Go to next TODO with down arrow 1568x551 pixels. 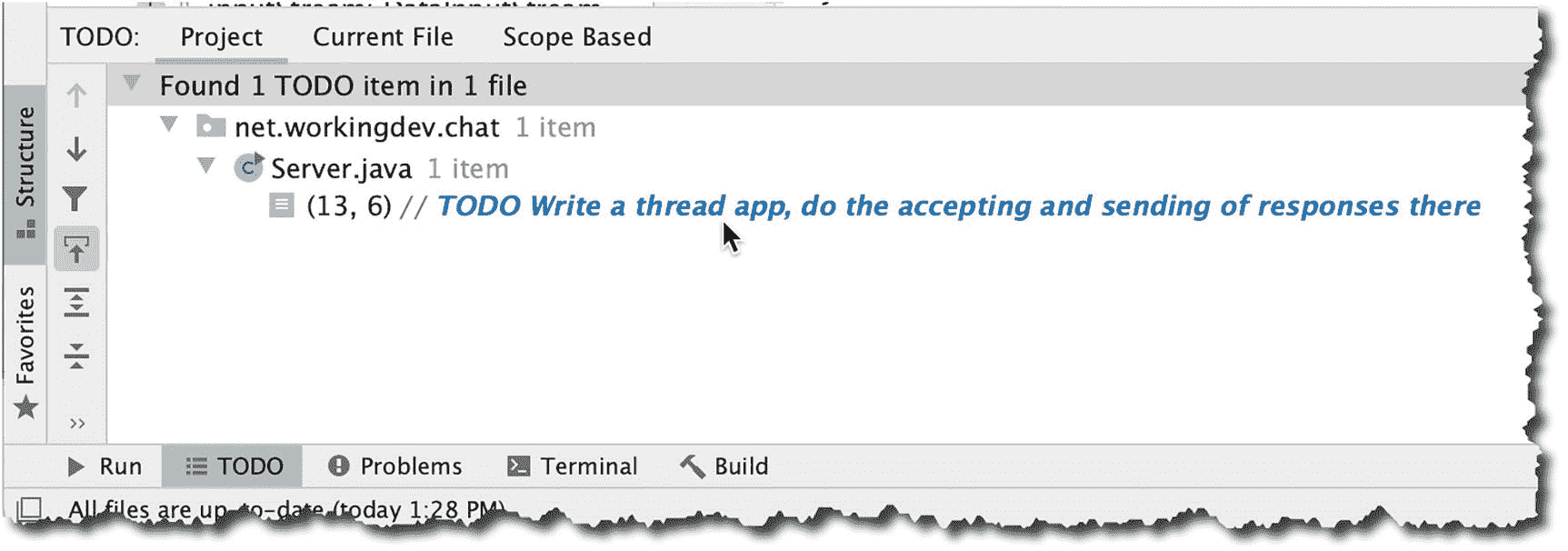pyautogui.click(x=77, y=148)
